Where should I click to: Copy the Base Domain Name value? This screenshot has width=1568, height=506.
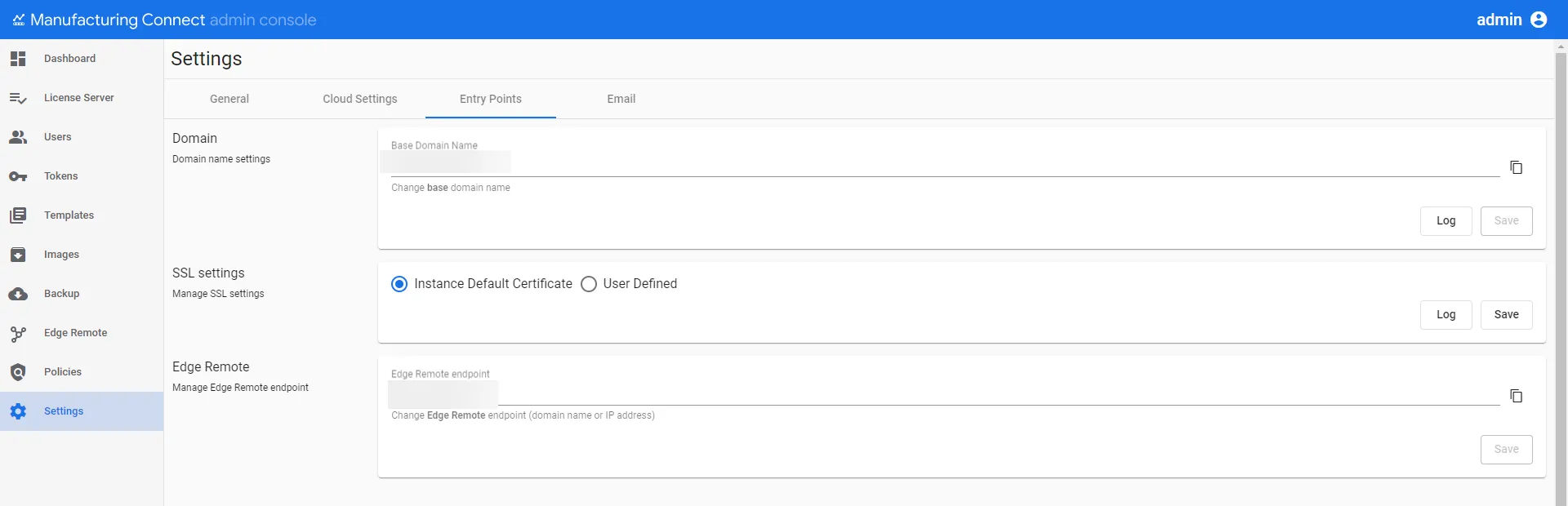(x=1517, y=167)
